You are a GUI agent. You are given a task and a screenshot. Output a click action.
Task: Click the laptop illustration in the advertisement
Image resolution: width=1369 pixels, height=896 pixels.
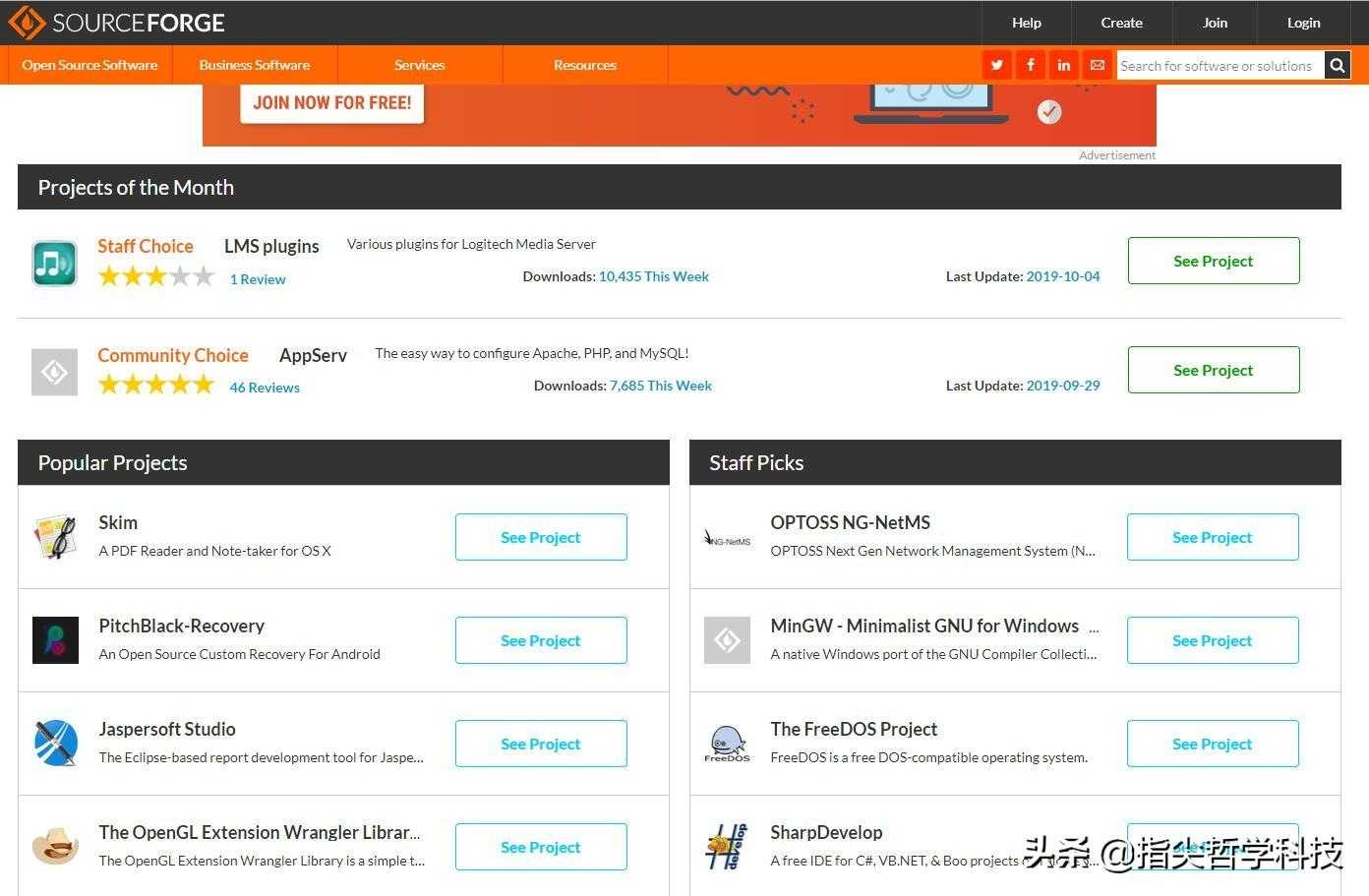click(x=930, y=103)
